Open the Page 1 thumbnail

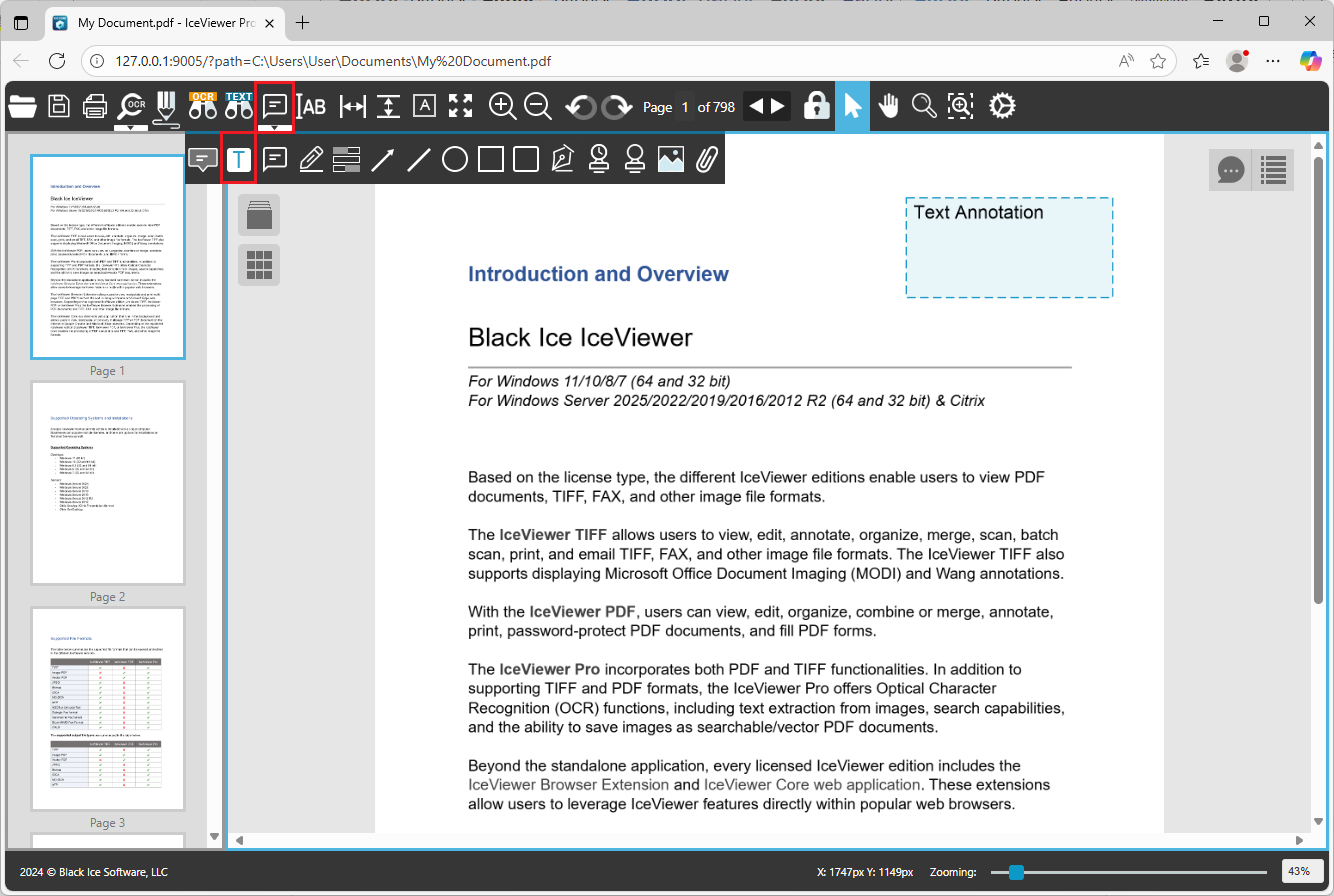108,257
